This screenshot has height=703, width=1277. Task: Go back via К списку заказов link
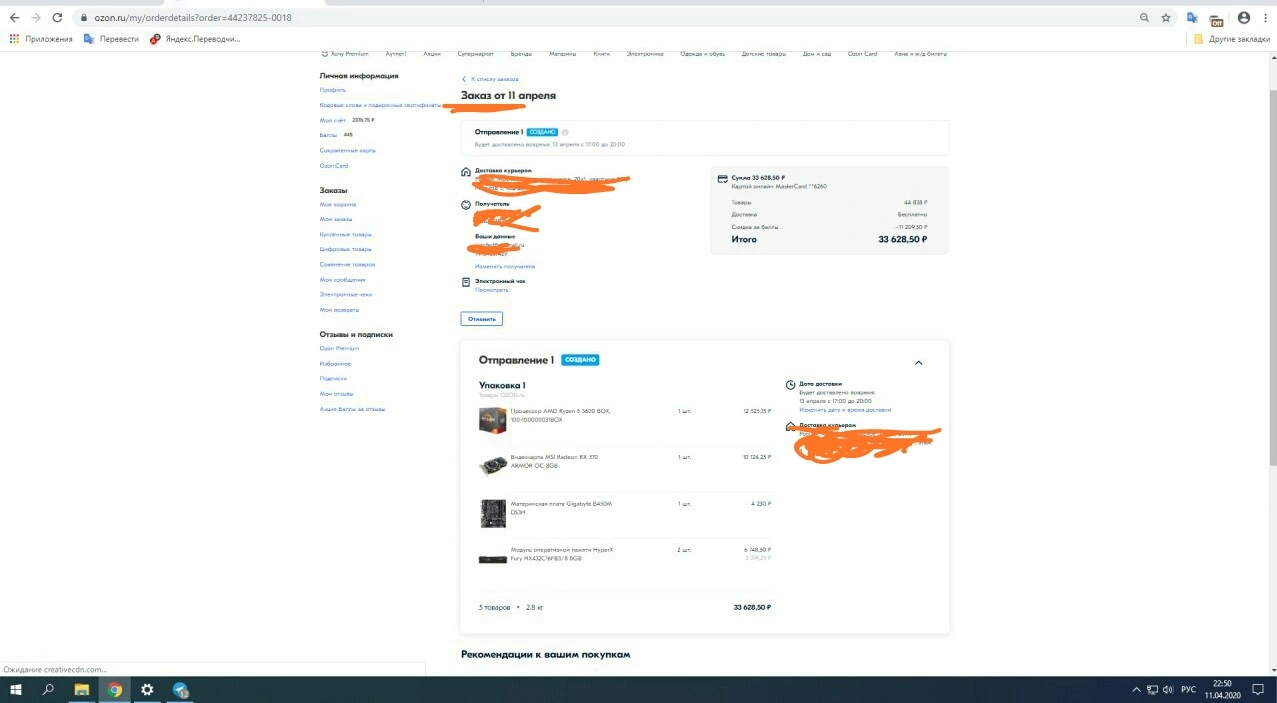490,79
